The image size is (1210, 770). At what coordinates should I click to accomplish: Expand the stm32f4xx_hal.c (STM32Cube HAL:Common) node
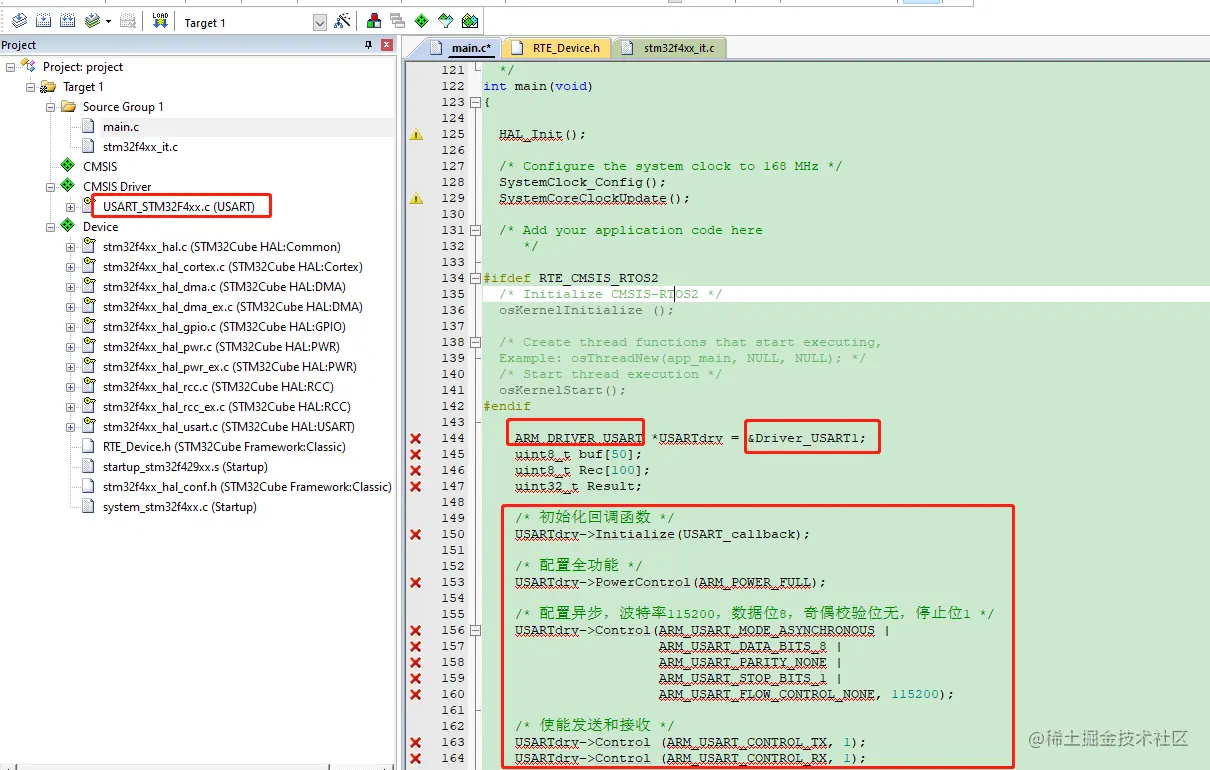point(70,247)
